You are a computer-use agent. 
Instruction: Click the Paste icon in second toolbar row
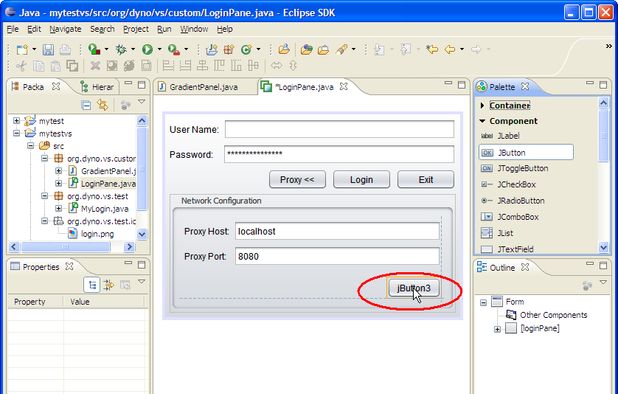55,66
